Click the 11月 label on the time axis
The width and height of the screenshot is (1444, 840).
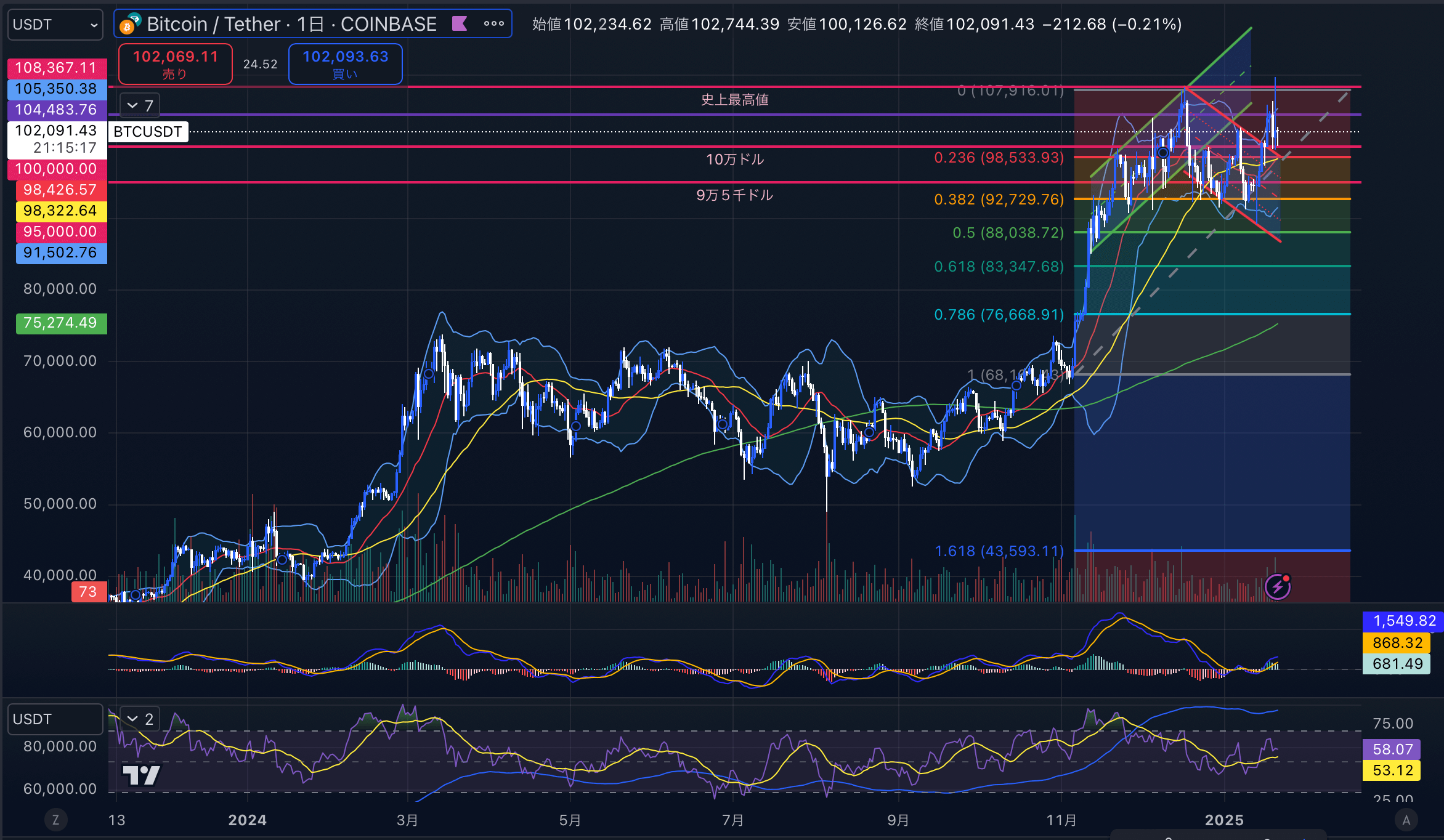1061,820
